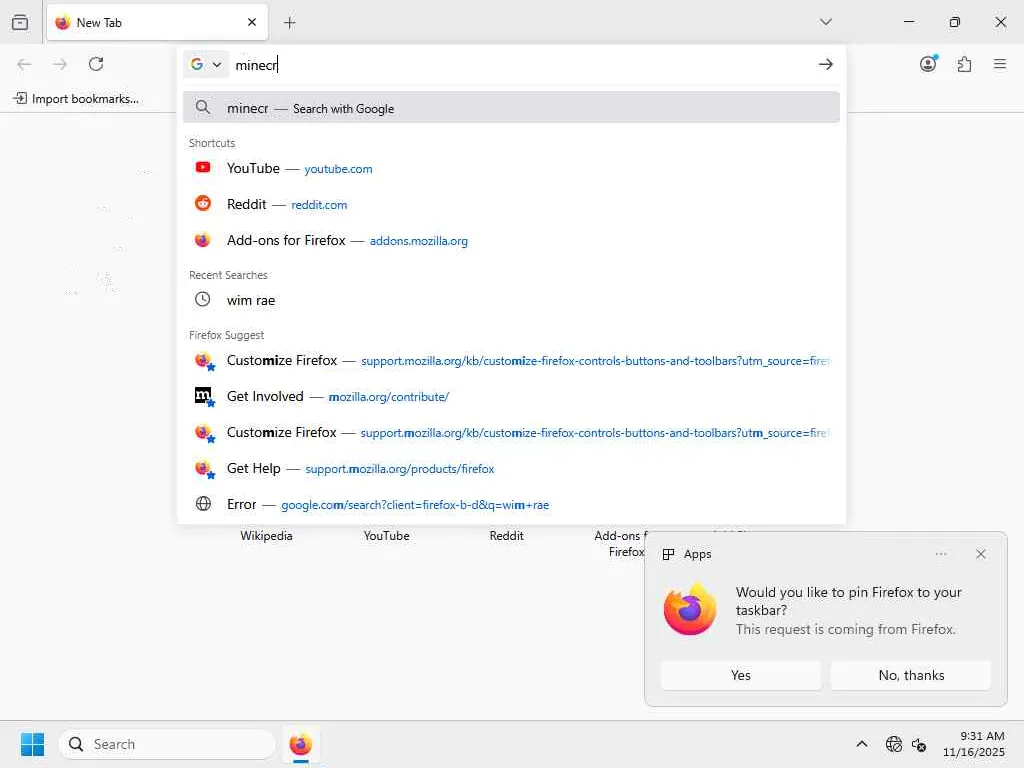The image size is (1024, 768).
Task: Close the New Tab tab
Action: 252,22
